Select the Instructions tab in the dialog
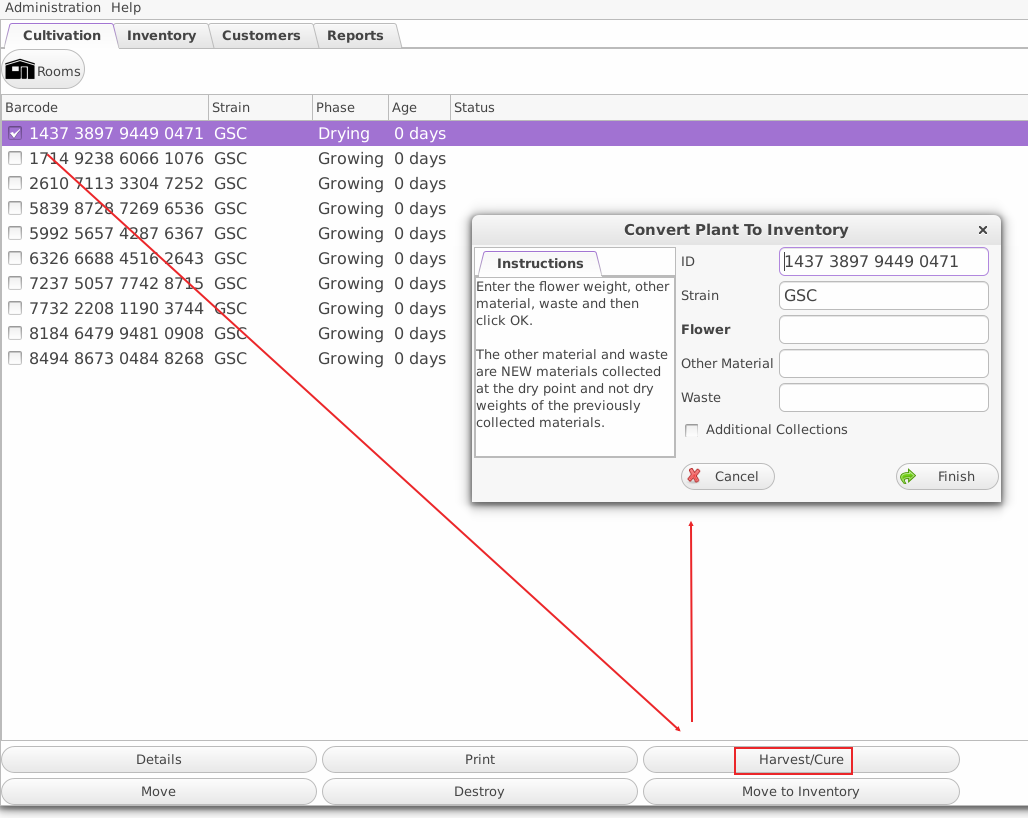The image size is (1028, 818). [540, 264]
